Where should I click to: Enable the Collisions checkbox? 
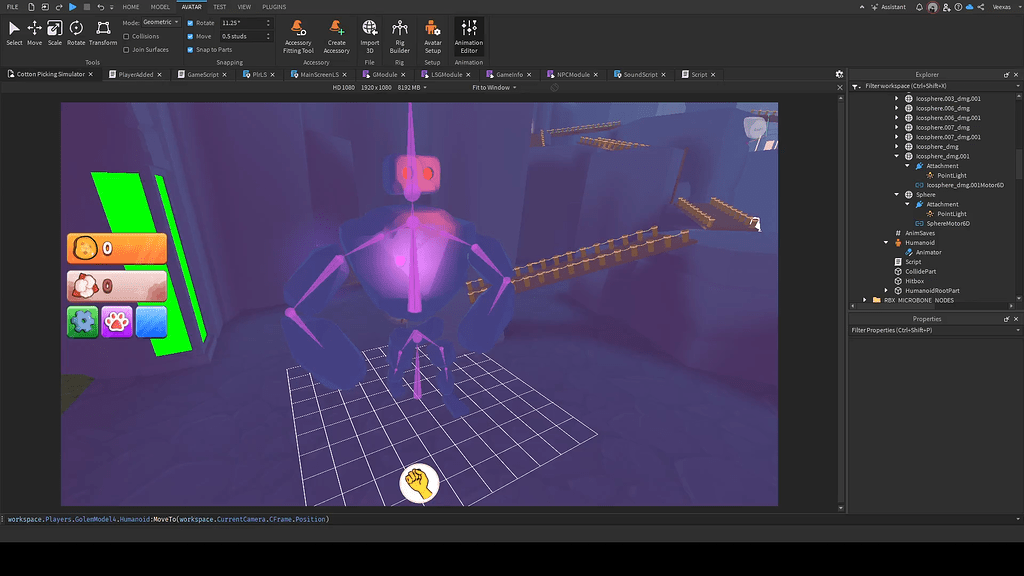pyautogui.click(x=126, y=36)
